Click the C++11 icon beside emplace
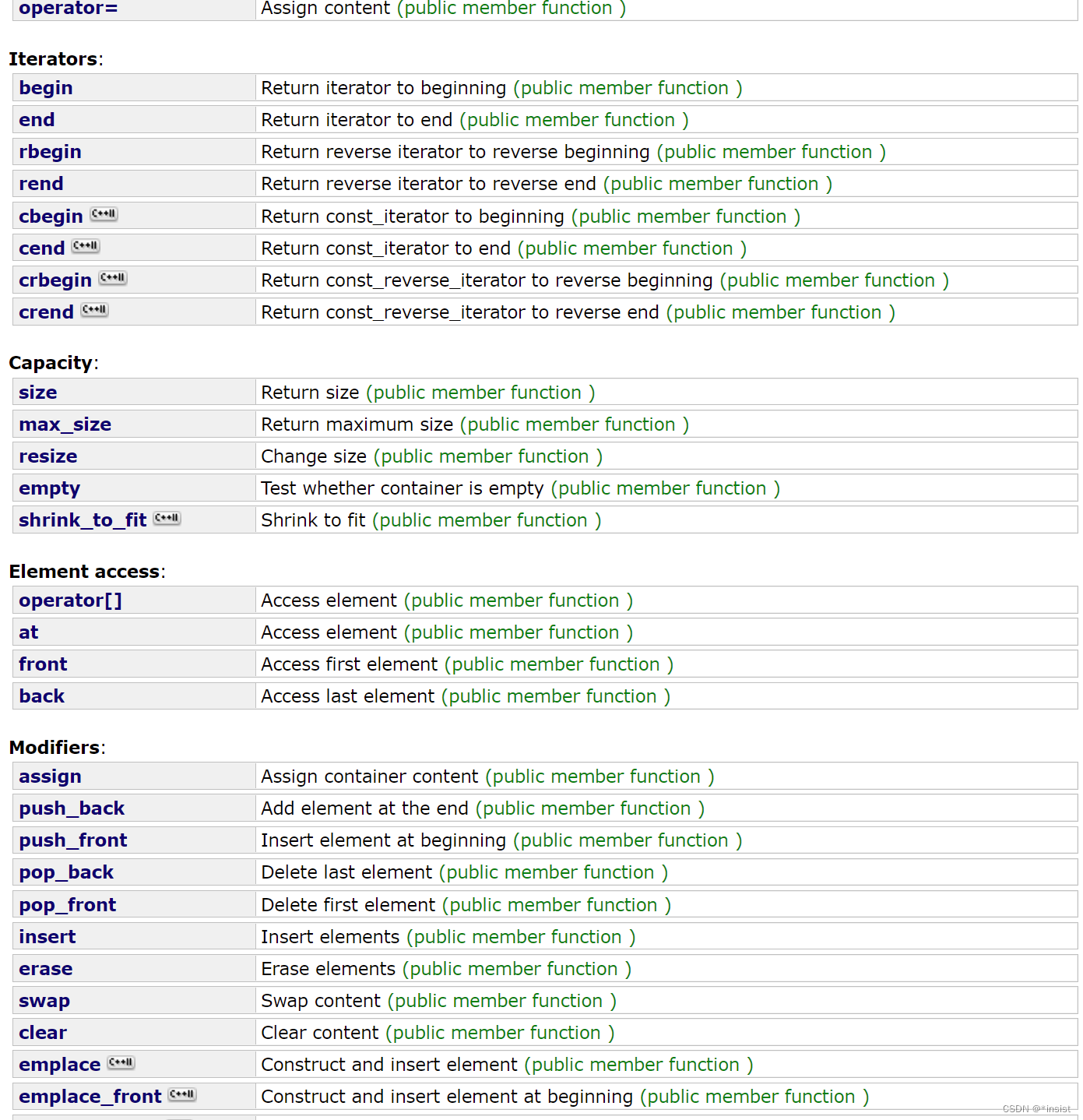Image resolution: width=1083 pixels, height=1120 pixels. coord(121,1062)
